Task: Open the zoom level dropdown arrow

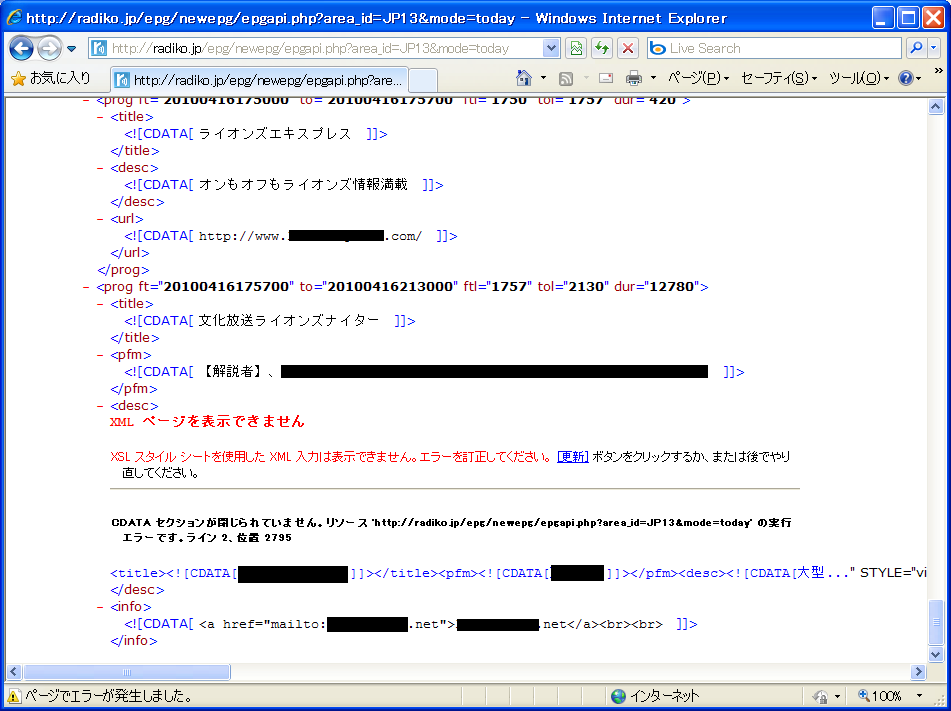Action: [x=919, y=696]
